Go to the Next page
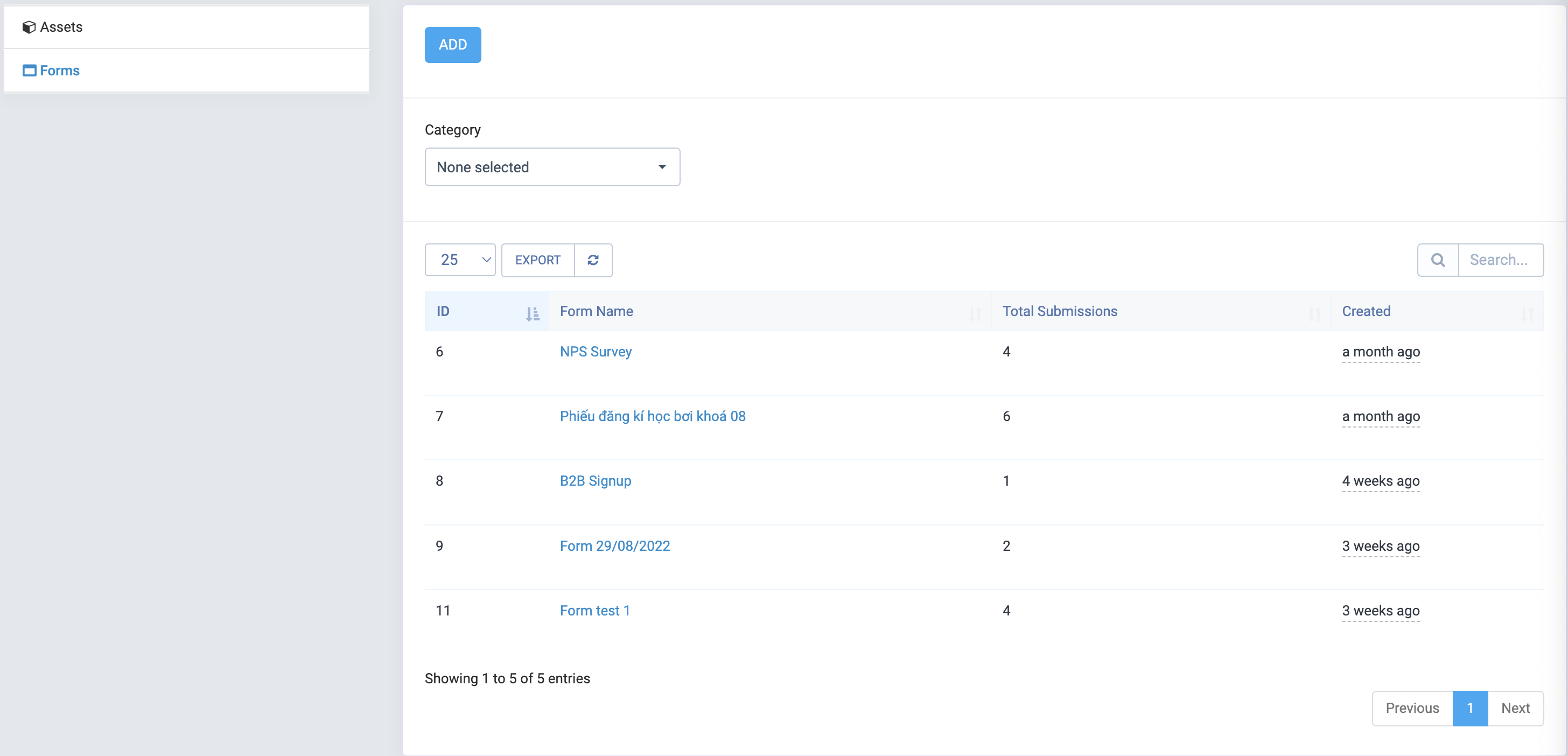 pos(1515,708)
